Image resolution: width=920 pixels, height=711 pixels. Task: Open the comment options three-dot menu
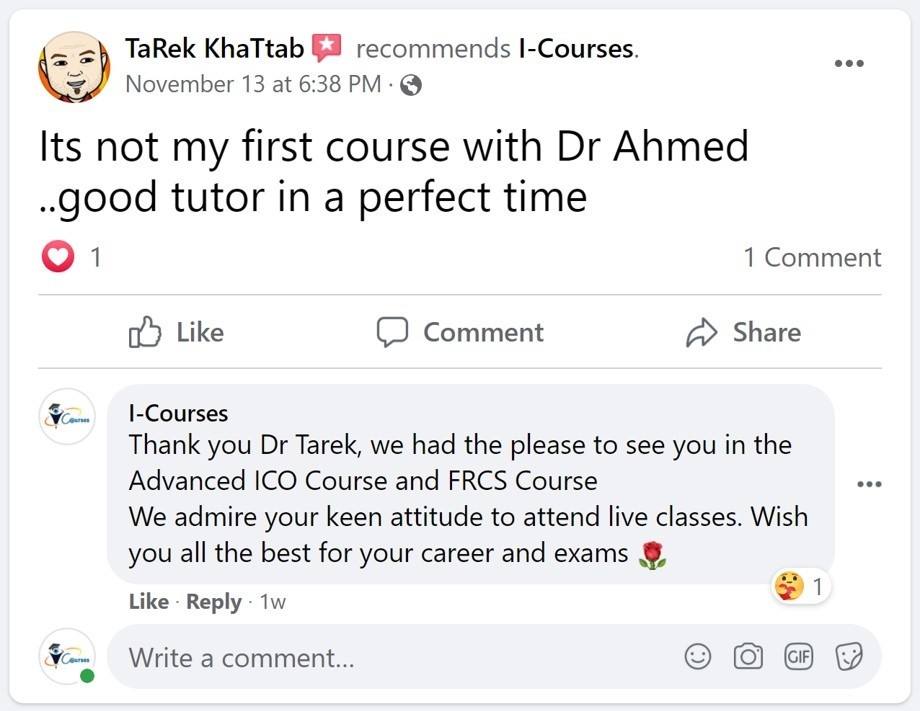coord(869,485)
